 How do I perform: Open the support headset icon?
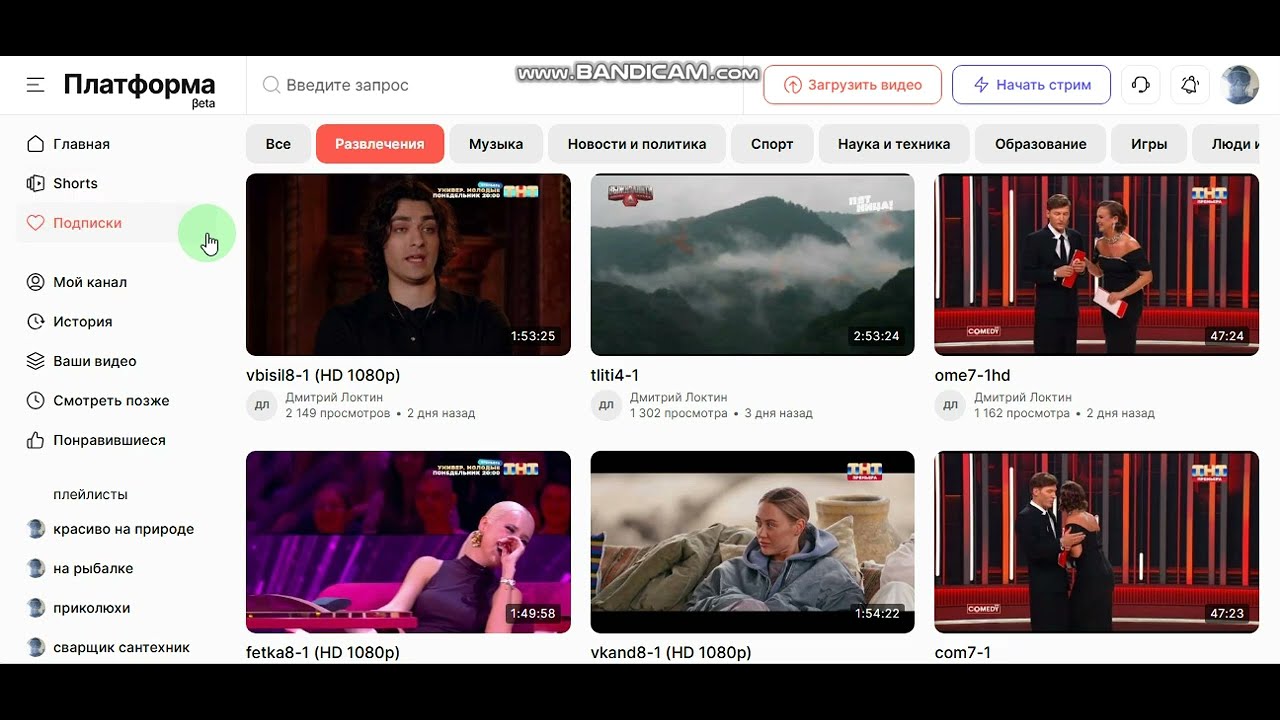[1140, 85]
